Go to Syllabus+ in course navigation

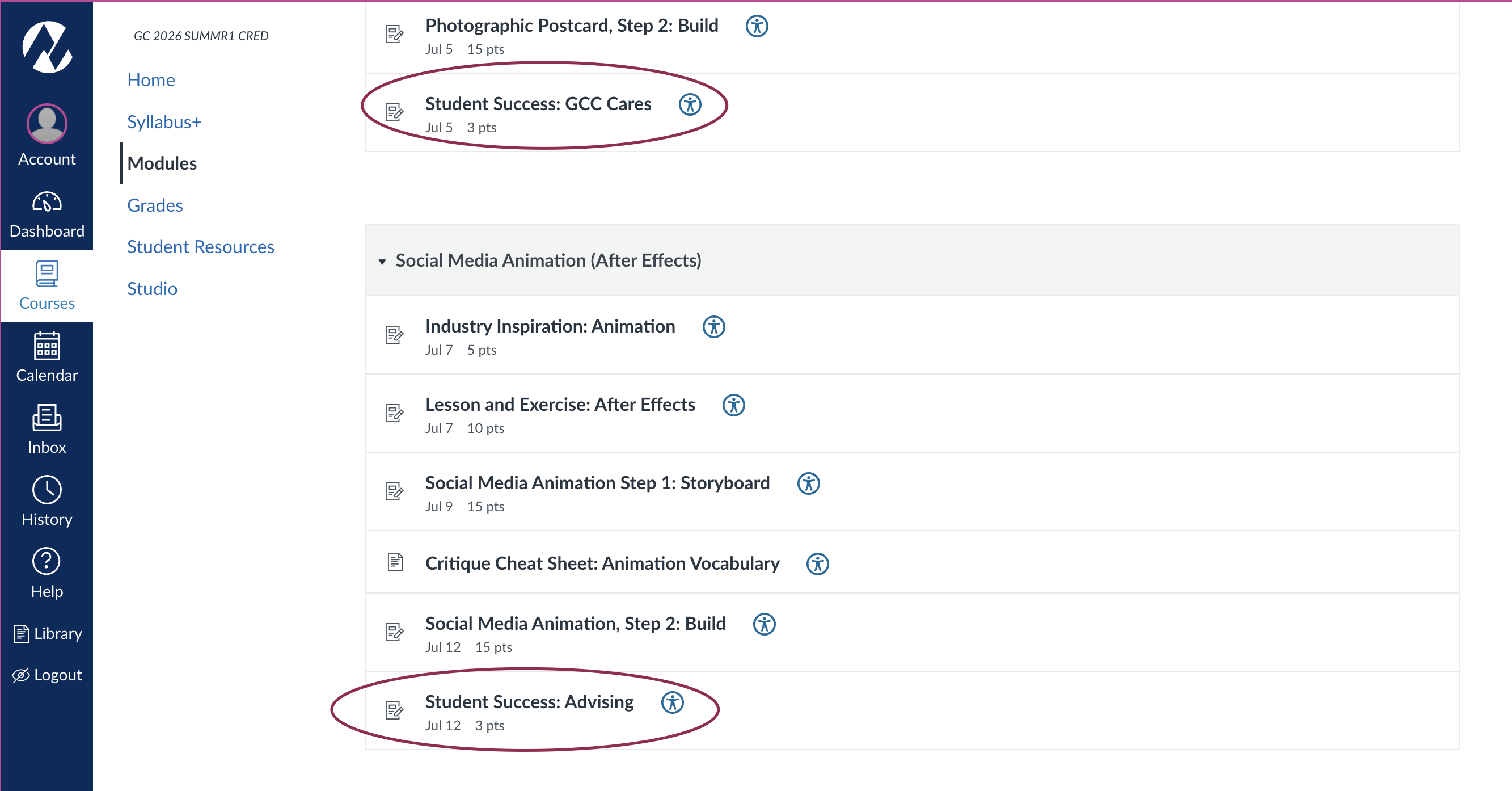click(164, 121)
